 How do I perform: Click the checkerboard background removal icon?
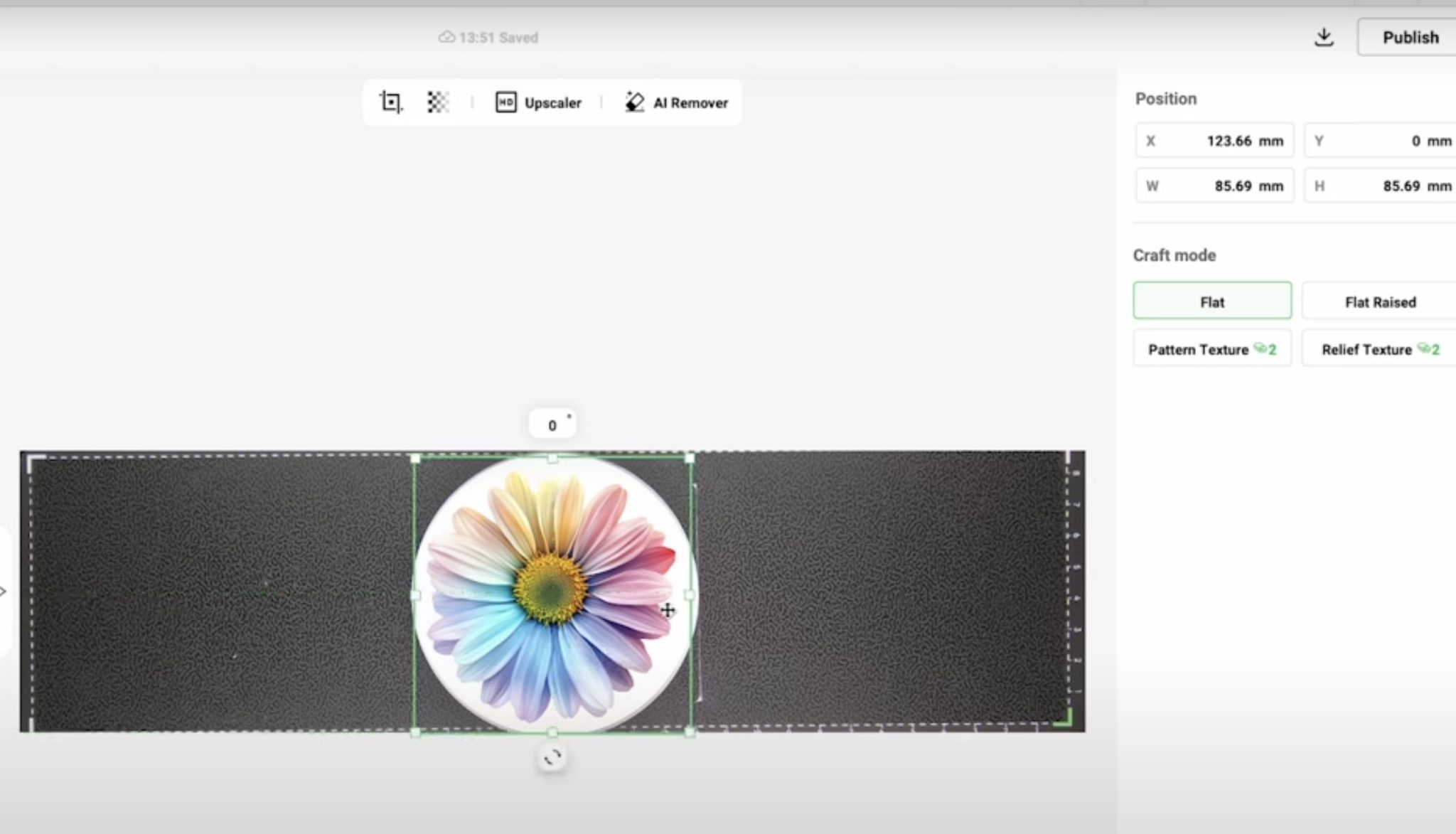(x=438, y=102)
